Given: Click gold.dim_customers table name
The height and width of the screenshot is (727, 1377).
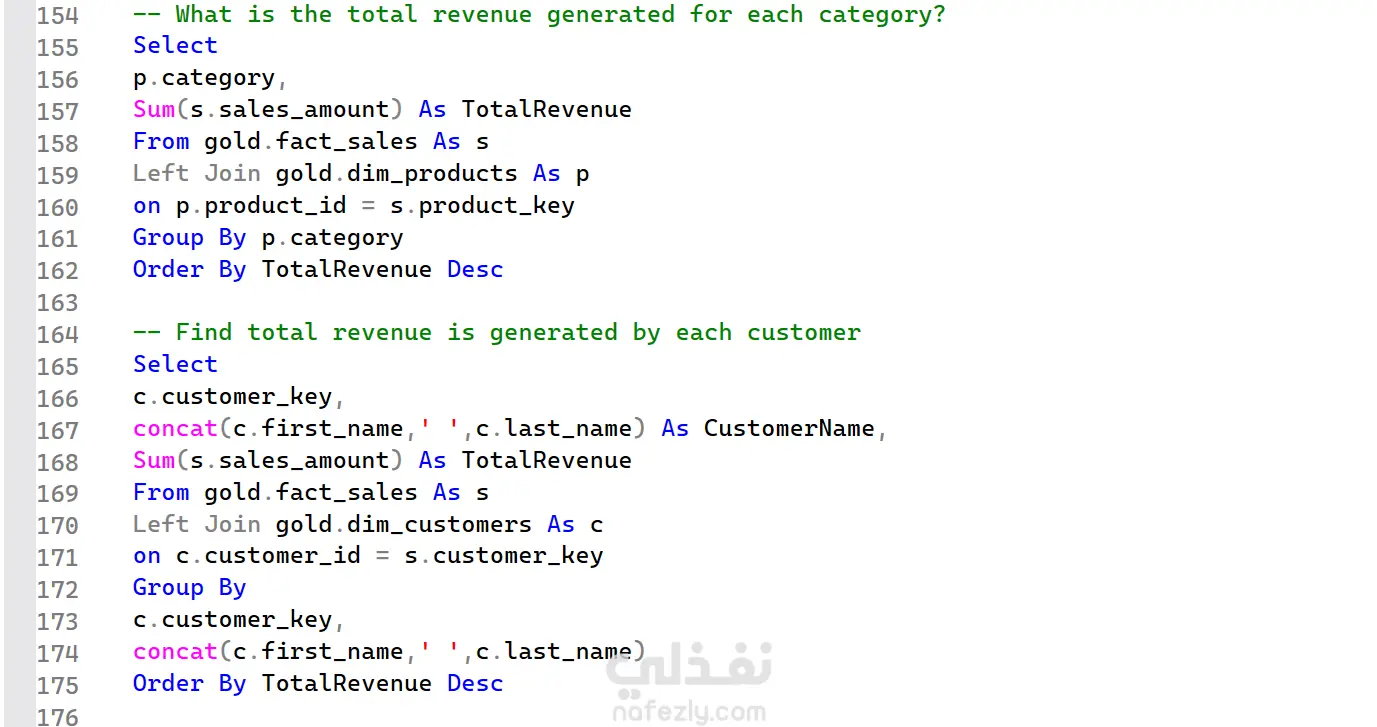Looking at the screenshot, I should (x=404, y=525).
